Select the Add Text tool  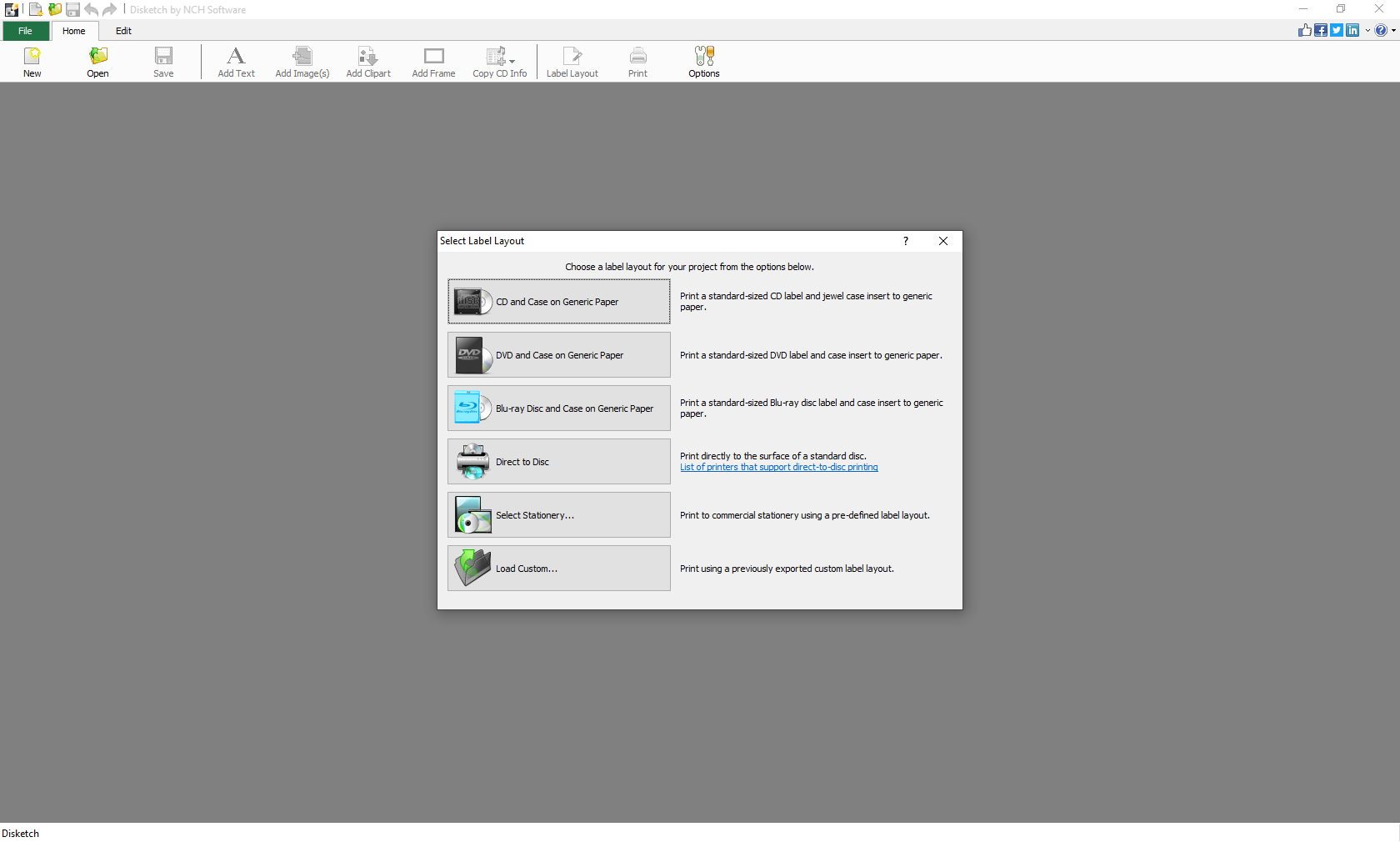pyautogui.click(x=236, y=61)
